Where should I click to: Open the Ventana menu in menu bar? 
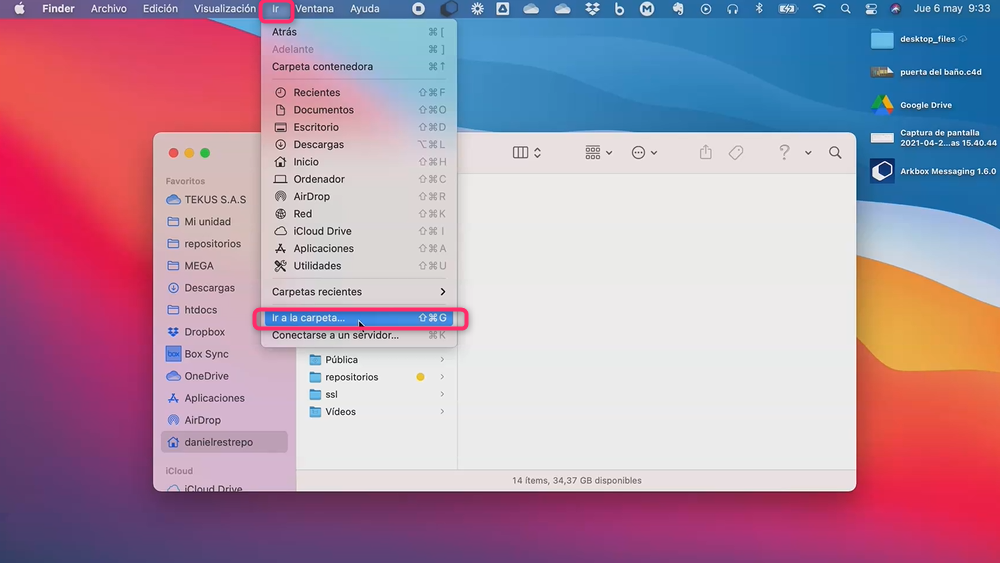click(314, 9)
